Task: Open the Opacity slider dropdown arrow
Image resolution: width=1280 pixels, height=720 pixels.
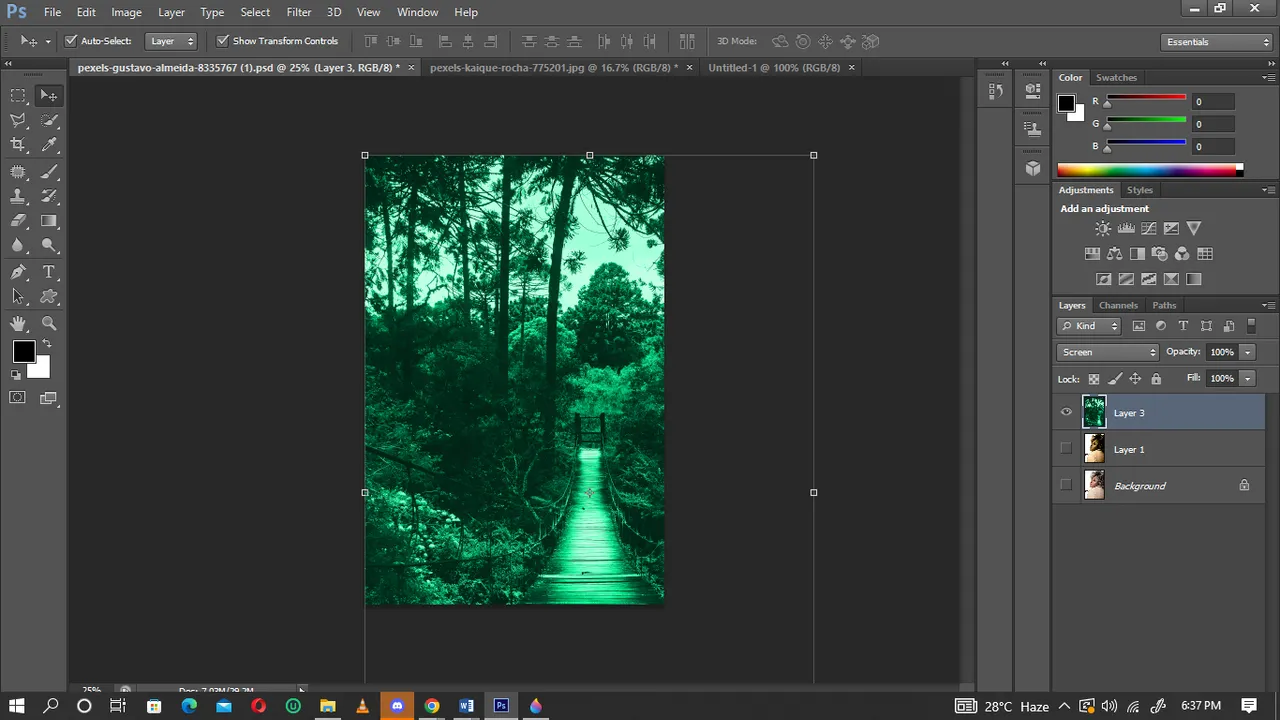Action: (1247, 352)
